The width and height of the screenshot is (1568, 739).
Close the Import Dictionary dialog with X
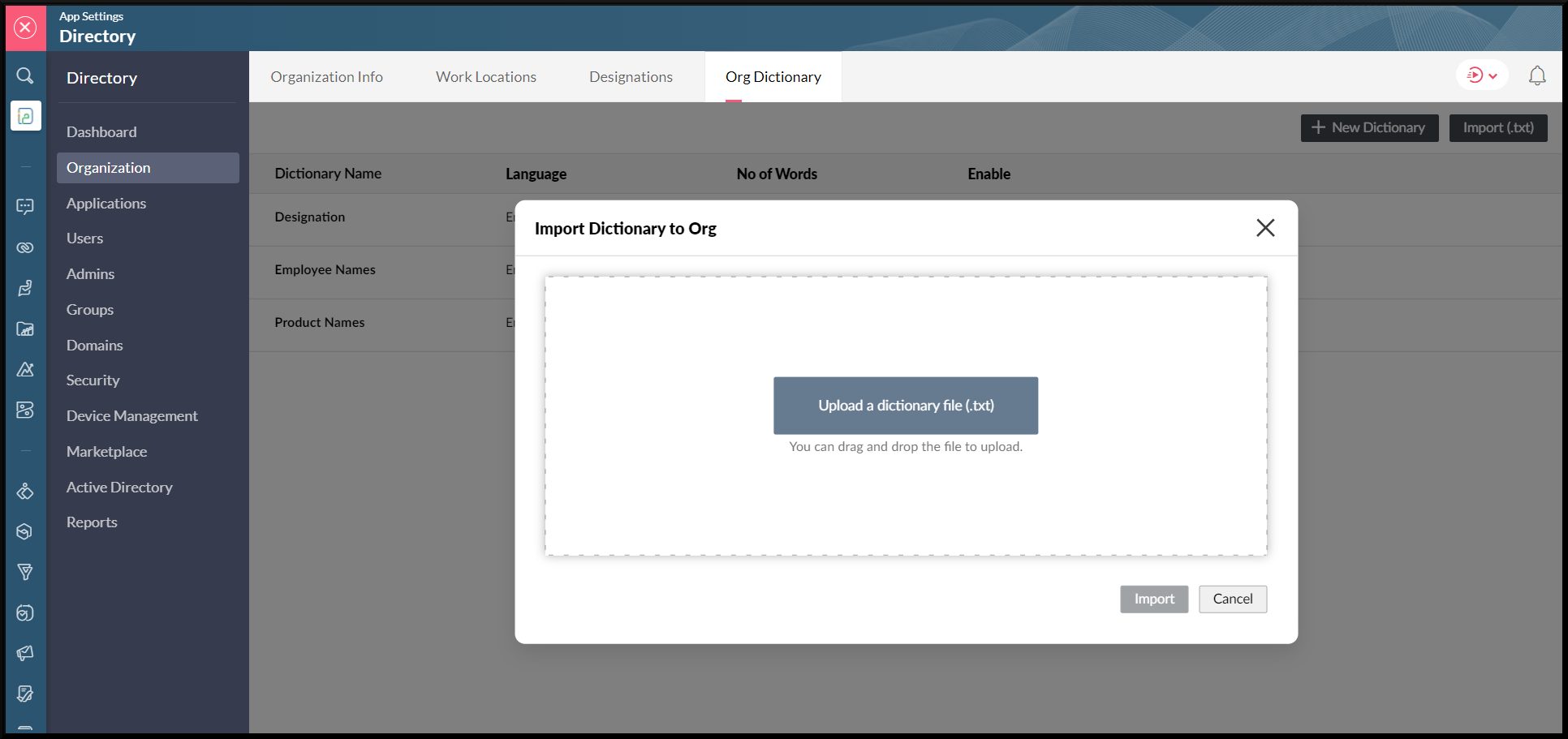tap(1265, 228)
